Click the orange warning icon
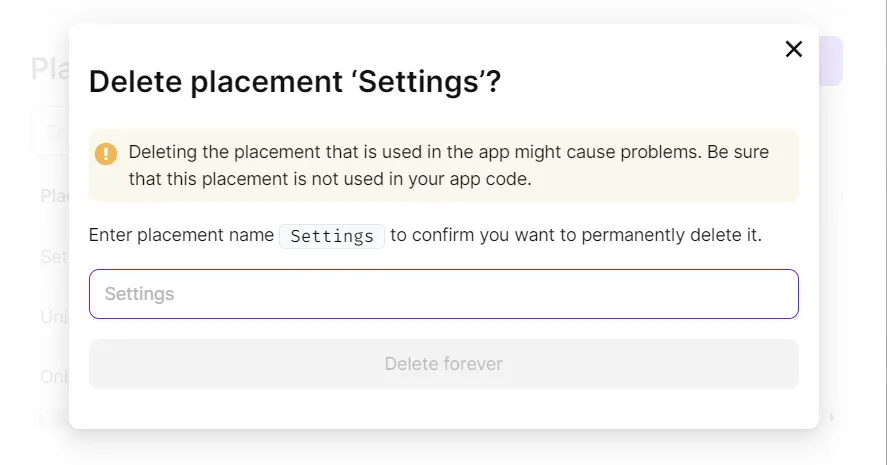 (106, 154)
